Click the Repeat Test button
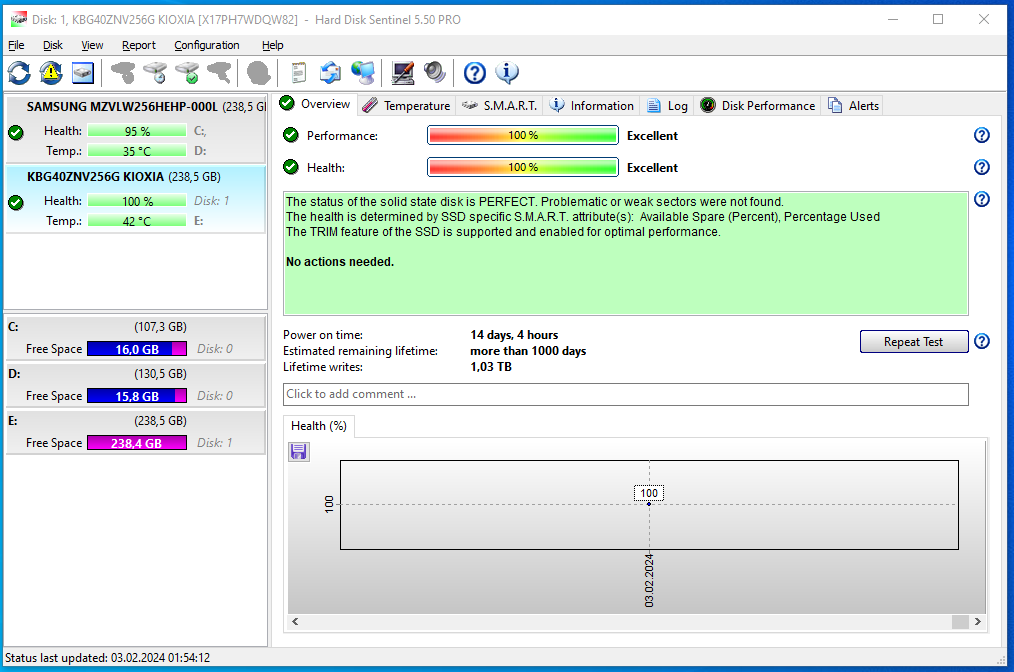Viewport: 1014px width, 672px height. [x=914, y=341]
